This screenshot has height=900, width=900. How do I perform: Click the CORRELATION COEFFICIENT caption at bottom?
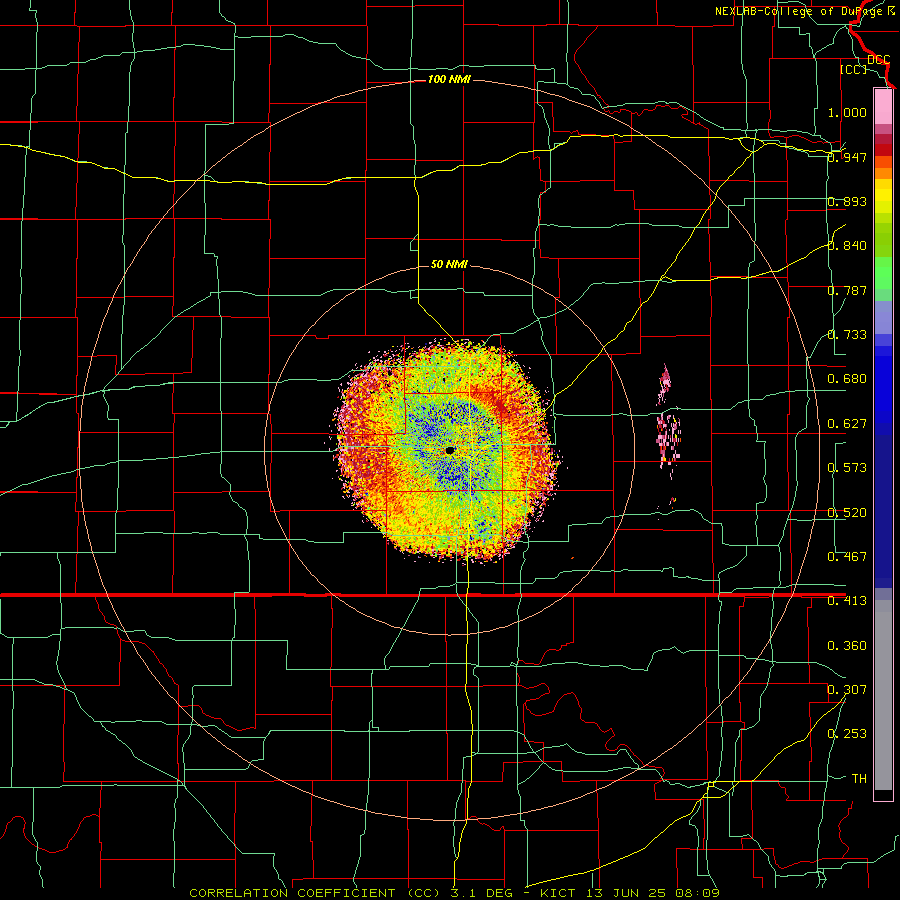click(454, 893)
